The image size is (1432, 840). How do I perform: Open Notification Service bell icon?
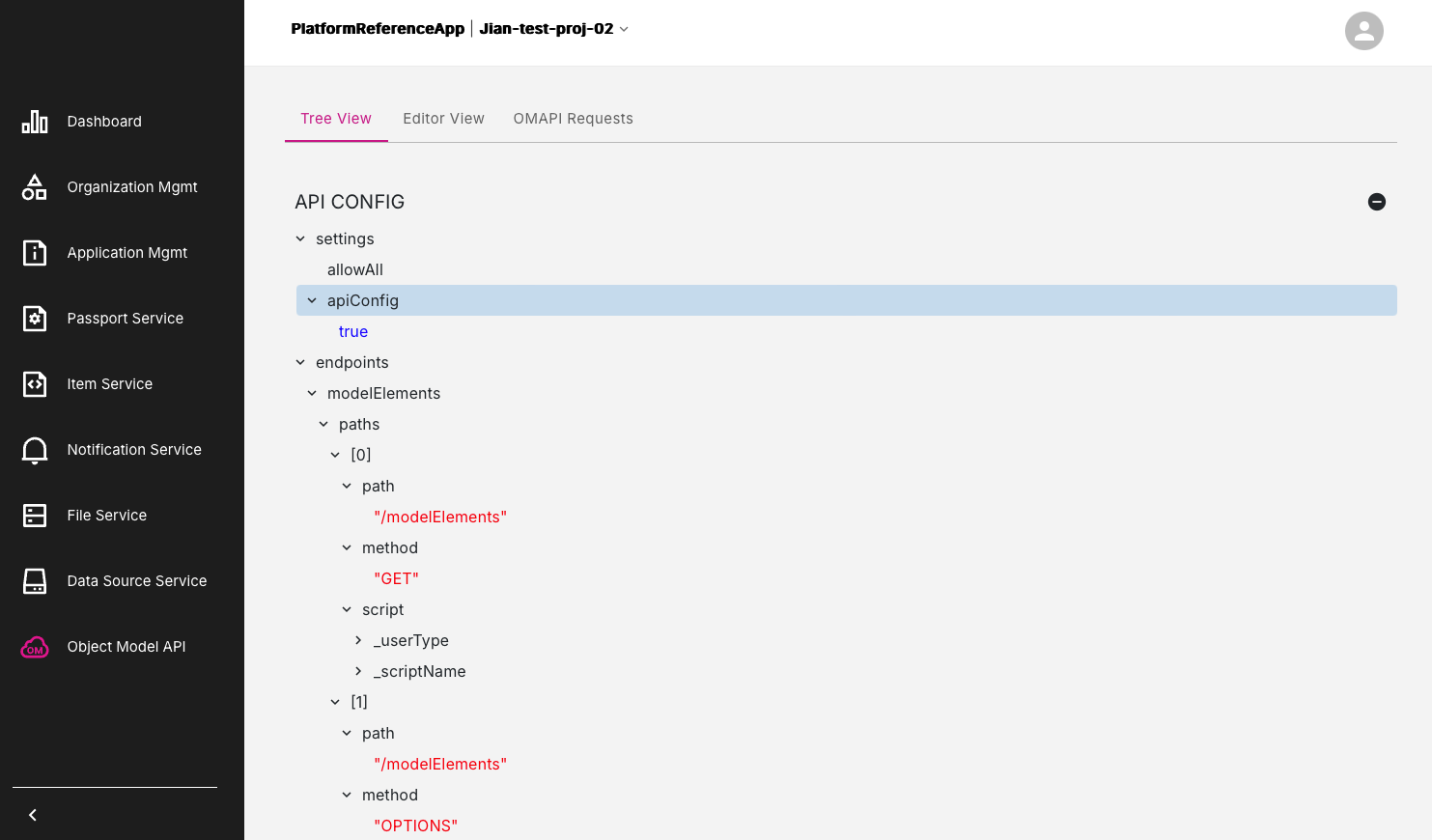tap(35, 450)
